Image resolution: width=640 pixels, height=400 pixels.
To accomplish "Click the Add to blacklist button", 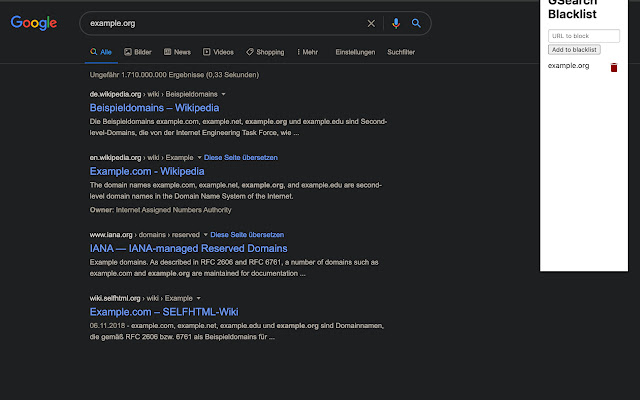I will 574,50.
